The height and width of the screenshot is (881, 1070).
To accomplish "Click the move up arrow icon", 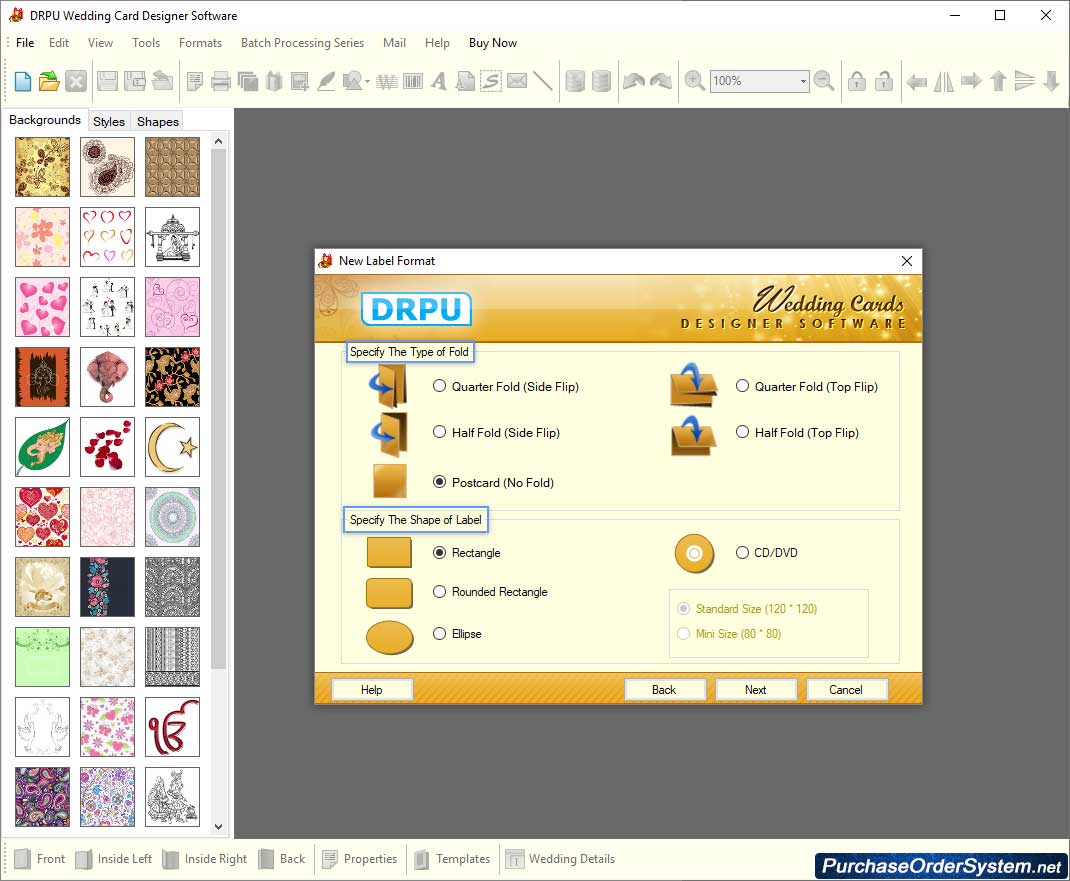I will tap(998, 81).
